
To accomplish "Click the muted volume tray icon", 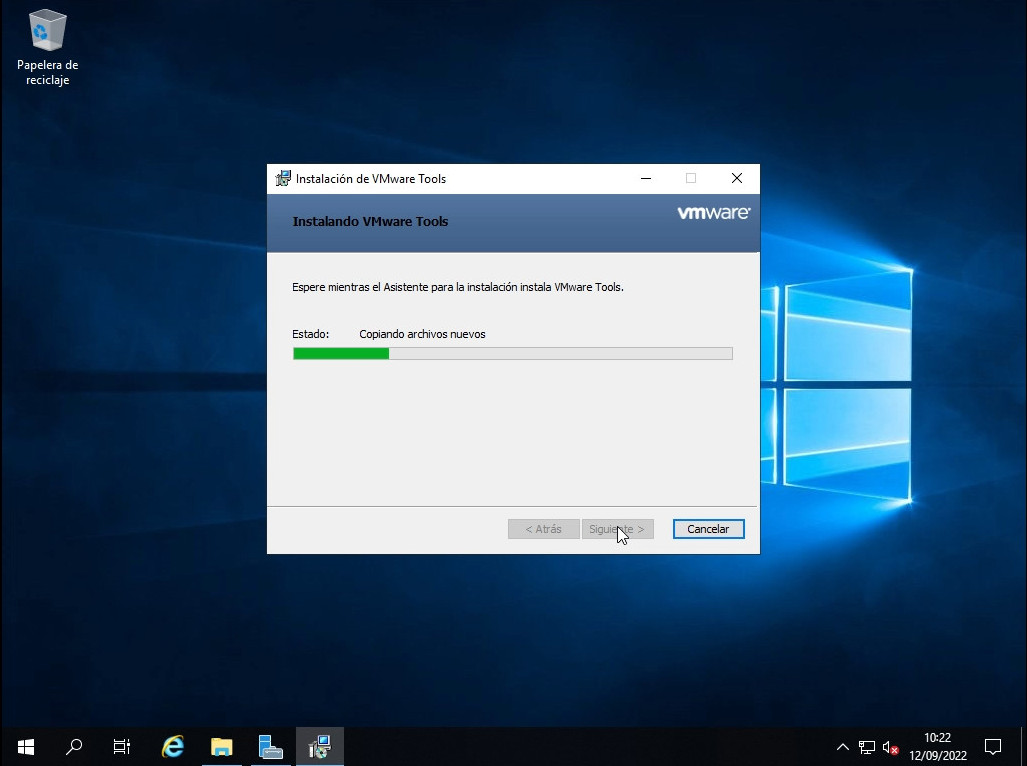I will click(890, 747).
